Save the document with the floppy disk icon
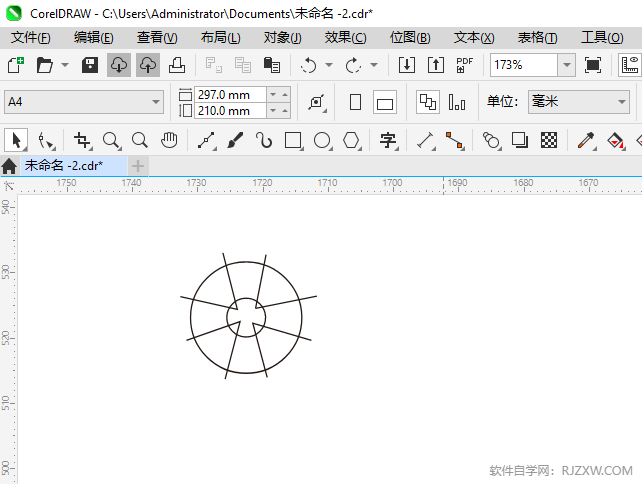This screenshot has height=484, width=642. [x=90, y=65]
